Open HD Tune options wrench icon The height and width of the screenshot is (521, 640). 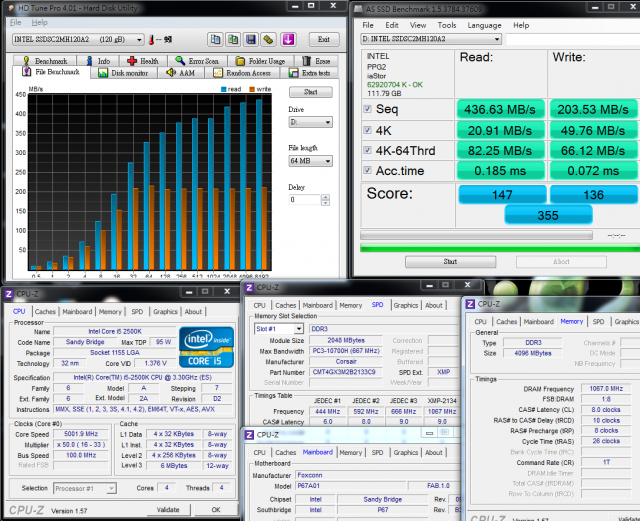[x=269, y=40]
